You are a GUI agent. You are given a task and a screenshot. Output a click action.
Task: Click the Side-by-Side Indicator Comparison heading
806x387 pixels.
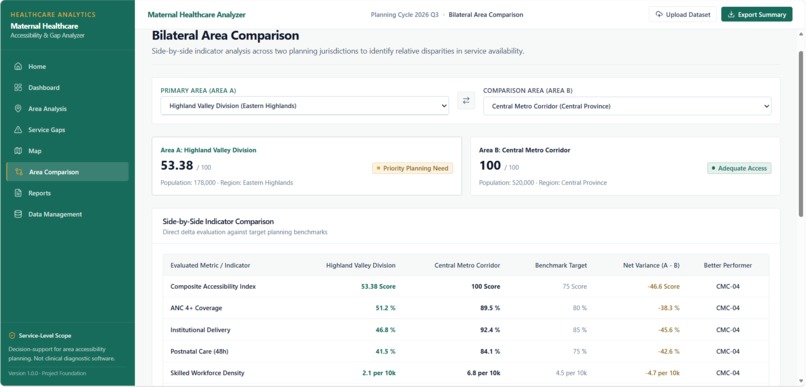pos(218,222)
